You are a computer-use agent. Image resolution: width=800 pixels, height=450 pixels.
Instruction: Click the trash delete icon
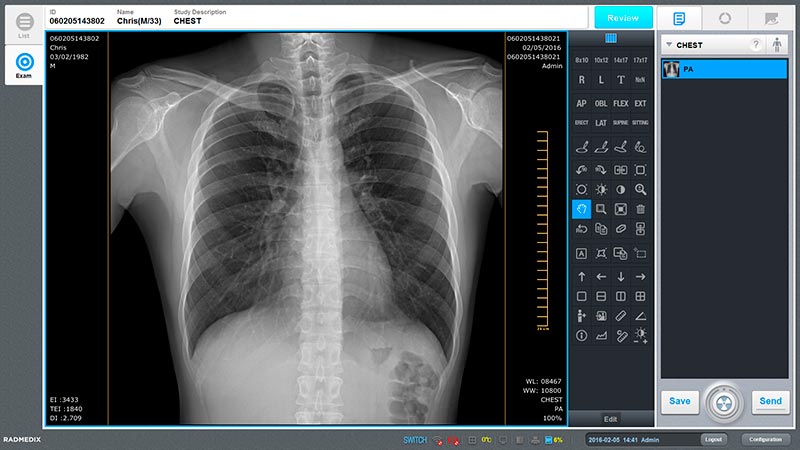pos(641,209)
